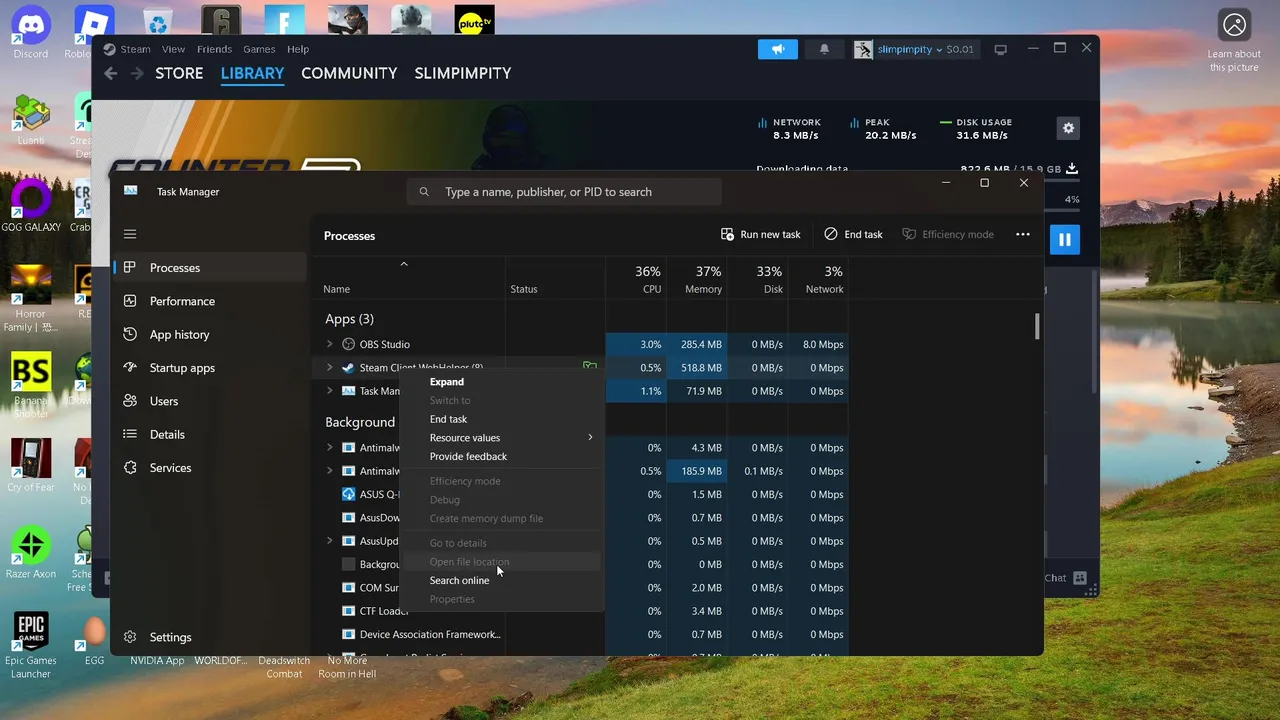Viewport: 1280px width, 720px height.
Task: Click the Steam announcements megaphone button
Action: (x=778, y=49)
